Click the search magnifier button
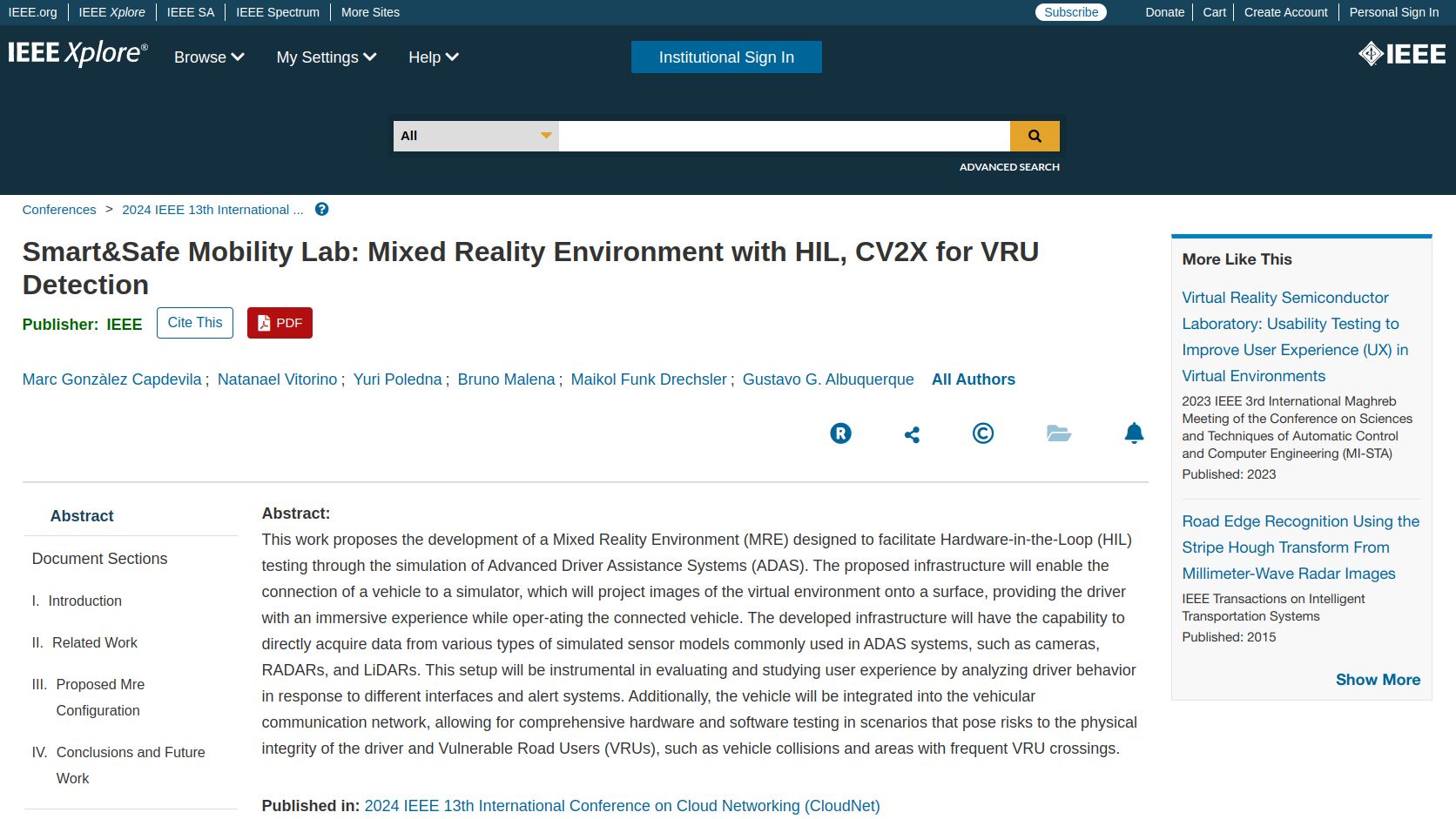1456x819 pixels. [x=1035, y=136]
